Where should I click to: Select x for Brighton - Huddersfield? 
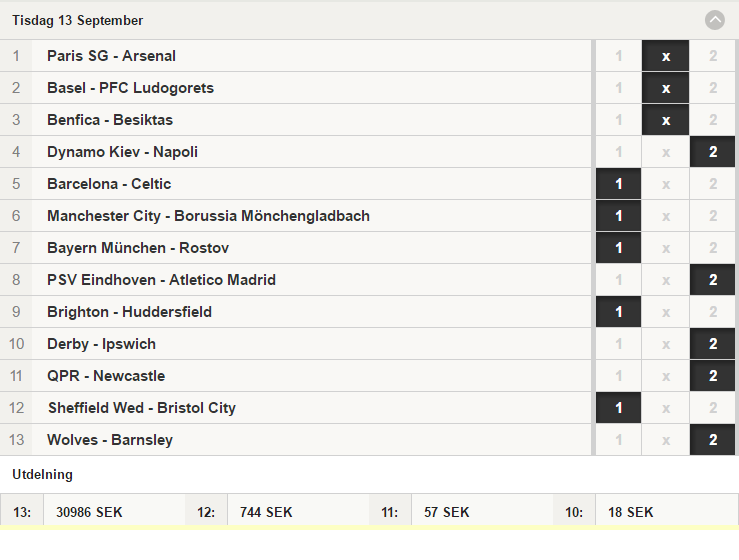[x=665, y=312]
